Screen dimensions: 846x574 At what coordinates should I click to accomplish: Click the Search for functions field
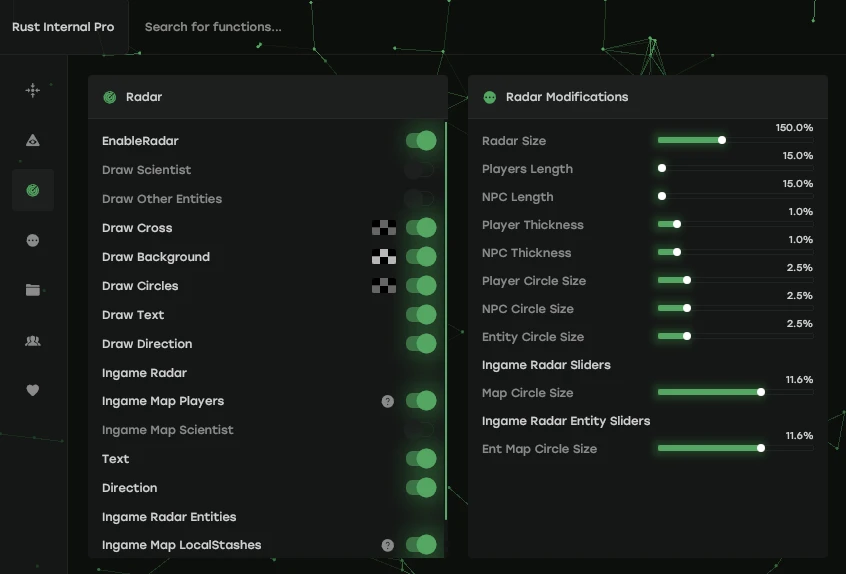(213, 27)
